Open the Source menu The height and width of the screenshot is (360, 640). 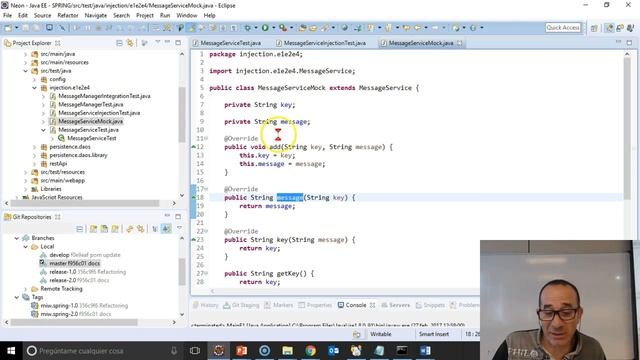click(x=42, y=15)
